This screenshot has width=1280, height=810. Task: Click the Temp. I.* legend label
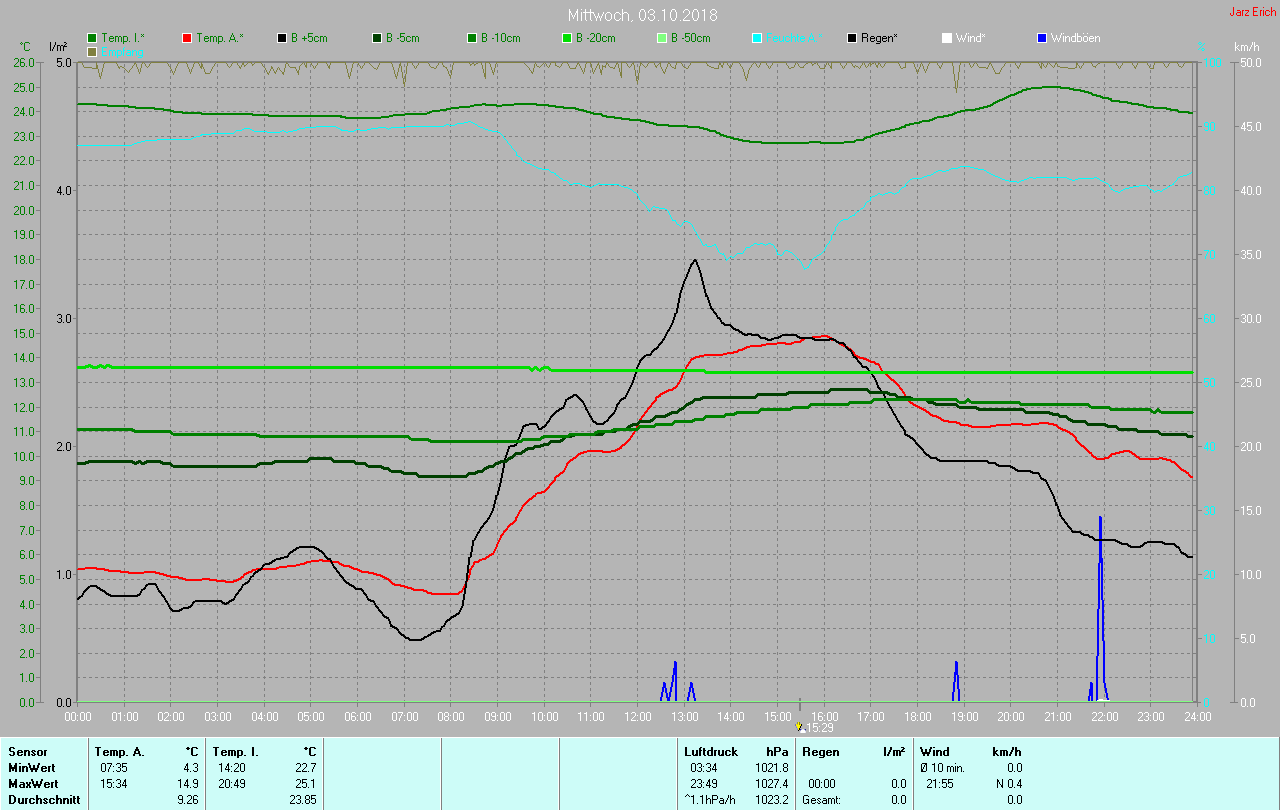tap(123, 38)
